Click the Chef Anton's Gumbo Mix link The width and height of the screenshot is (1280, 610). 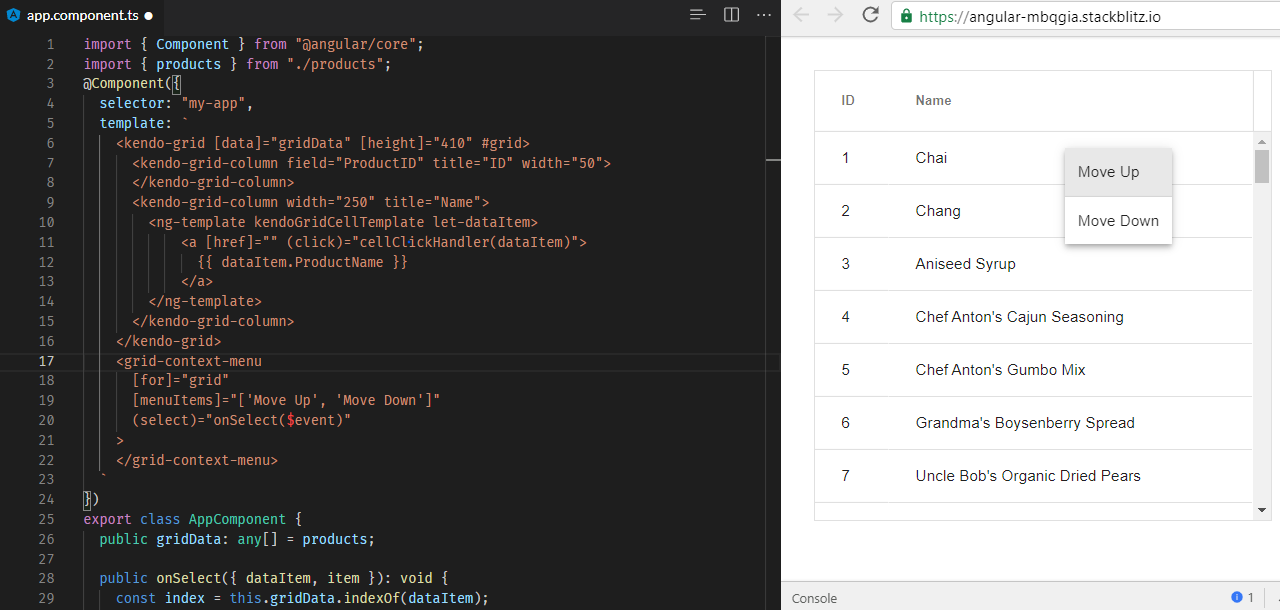point(1000,370)
